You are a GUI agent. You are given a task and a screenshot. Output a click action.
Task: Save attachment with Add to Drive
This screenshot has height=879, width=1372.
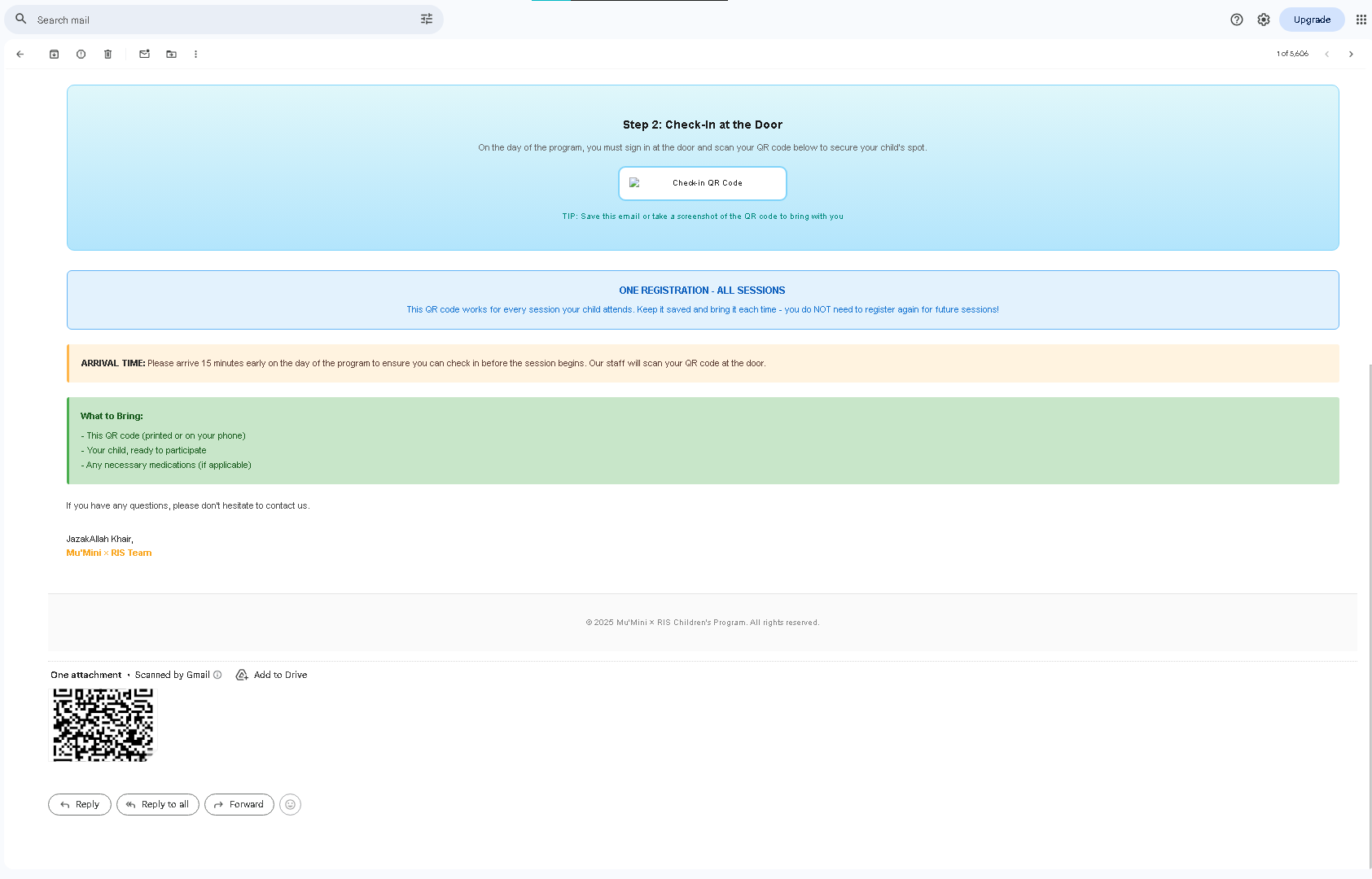pyautogui.click(x=271, y=675)
